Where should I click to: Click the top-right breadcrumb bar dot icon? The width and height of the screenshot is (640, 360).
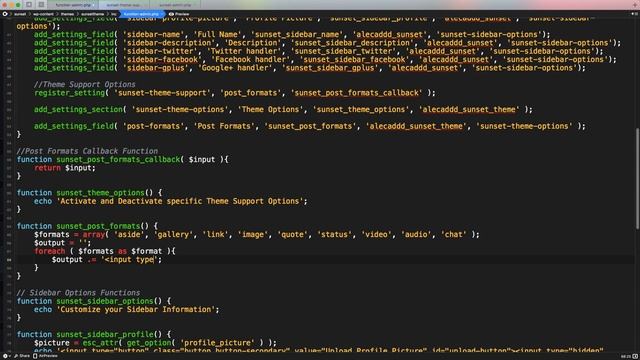pyautogui.click(x=632, y=14)
